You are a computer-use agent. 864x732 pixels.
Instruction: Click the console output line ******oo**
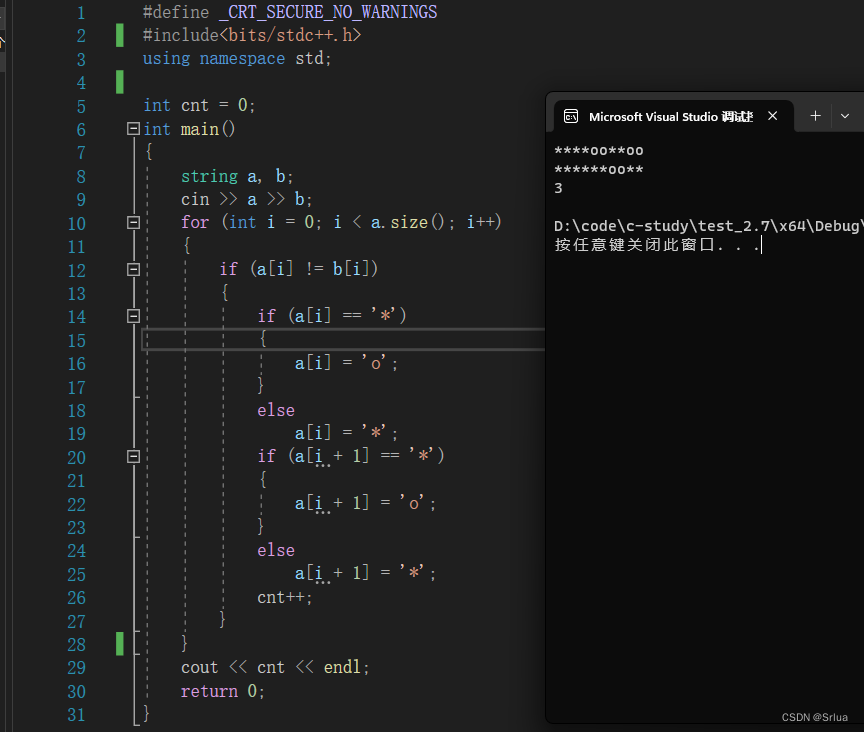[x=598, y=170]
